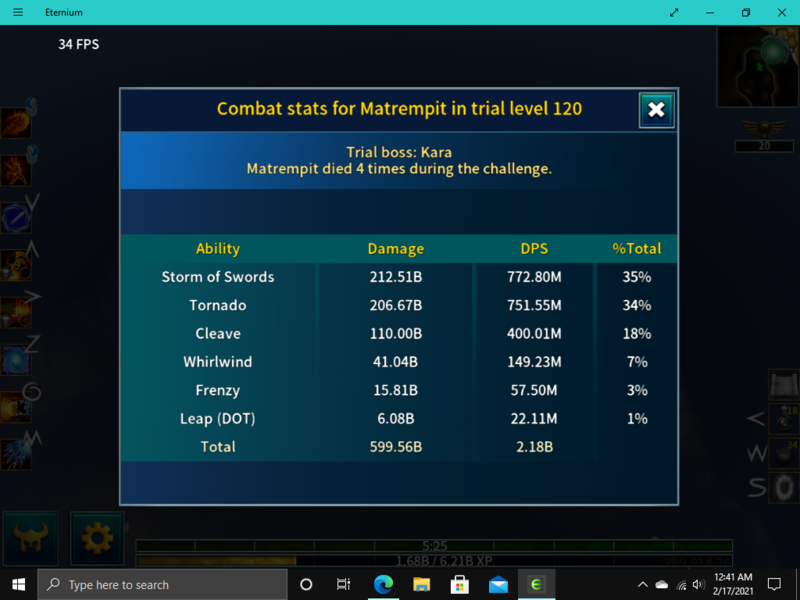Click the minimap in the top-right corner
Screen dimensions: 800x600
click(x=757, y=64)
